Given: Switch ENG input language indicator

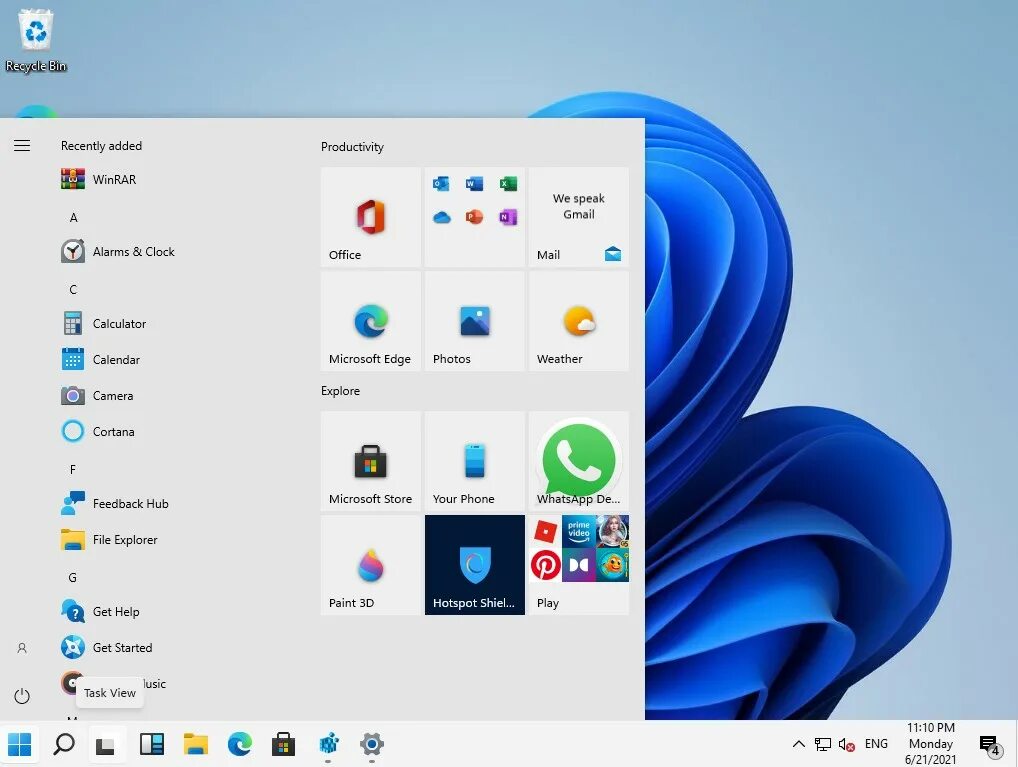Looking at the screenshot, I should click(x=876, y=744).
